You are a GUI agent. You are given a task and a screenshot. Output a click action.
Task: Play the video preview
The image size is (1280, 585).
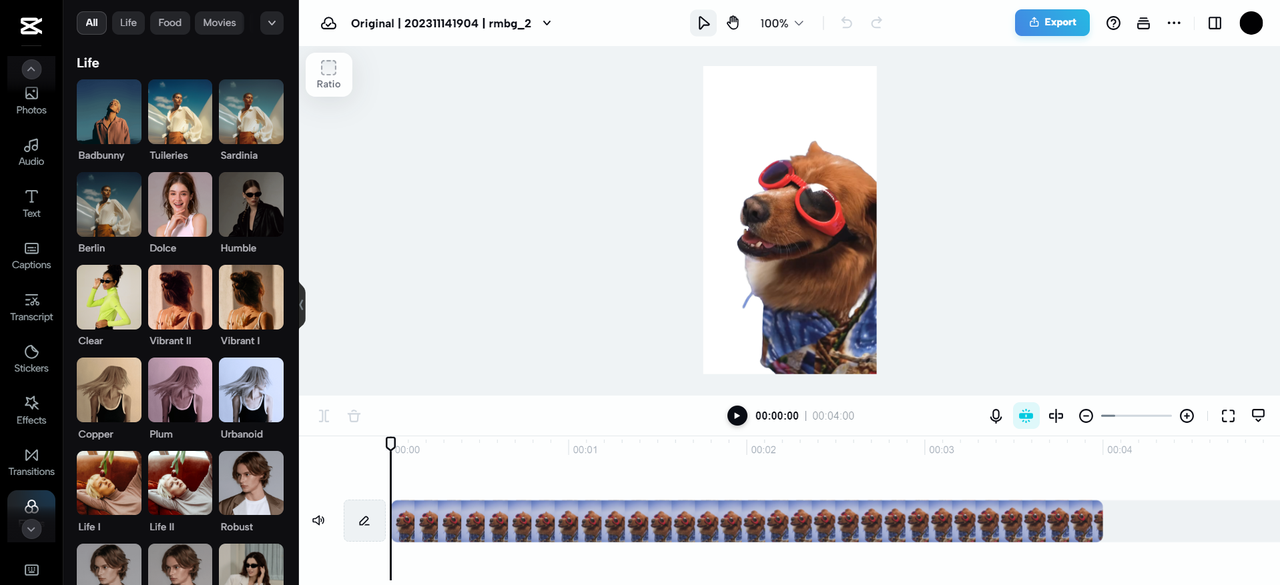click(x=737, y=416)
